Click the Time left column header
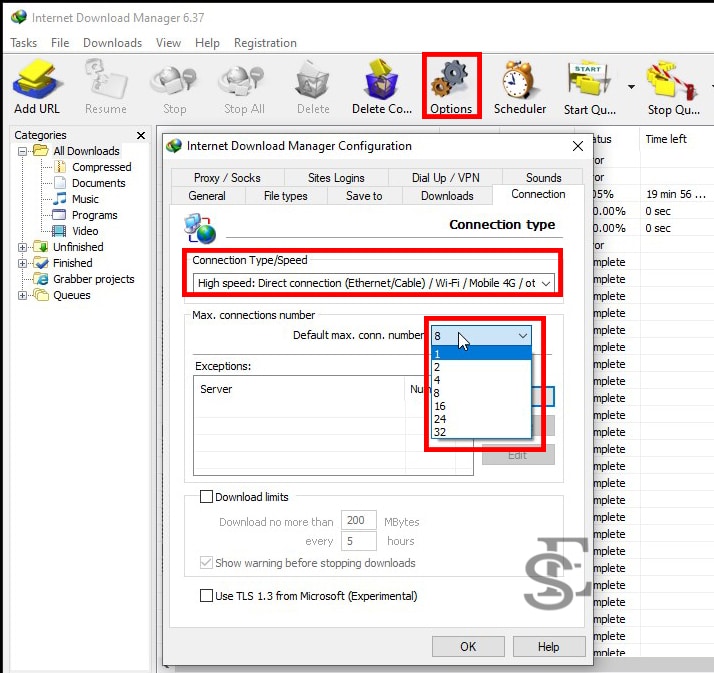Viewport: 714px width, 673px height. 677,139
